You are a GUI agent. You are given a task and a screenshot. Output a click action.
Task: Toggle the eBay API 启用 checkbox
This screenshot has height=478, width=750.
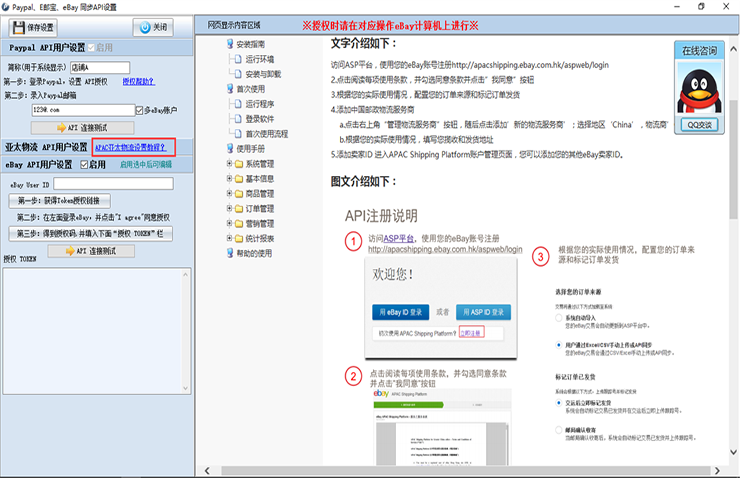(x=84, y=165)
